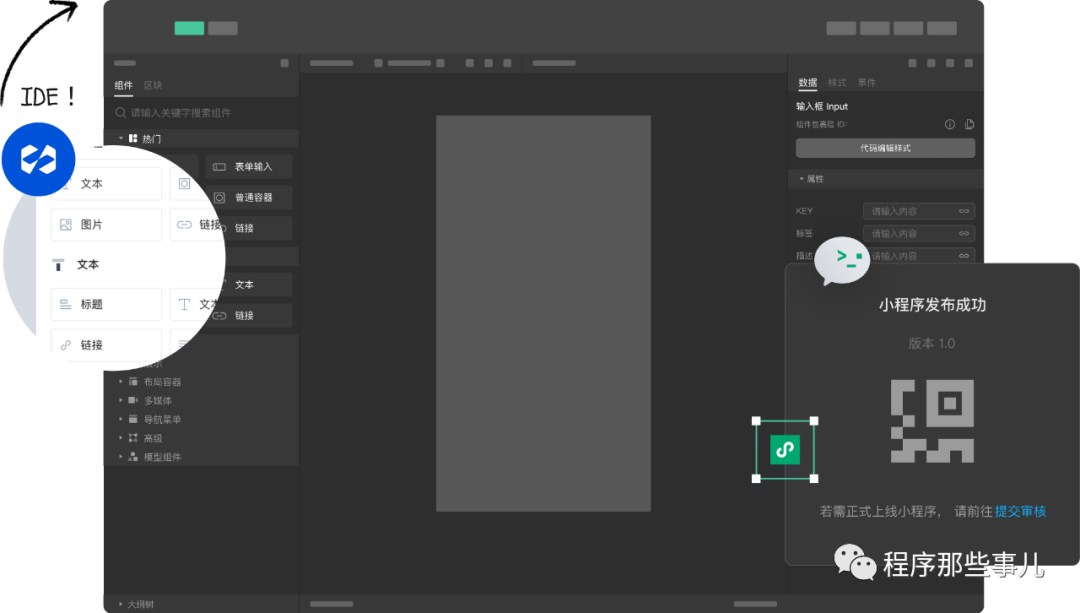1080x613 pixels.
Task: Switch to the 组件 tab
Action: tap(123, 85)
